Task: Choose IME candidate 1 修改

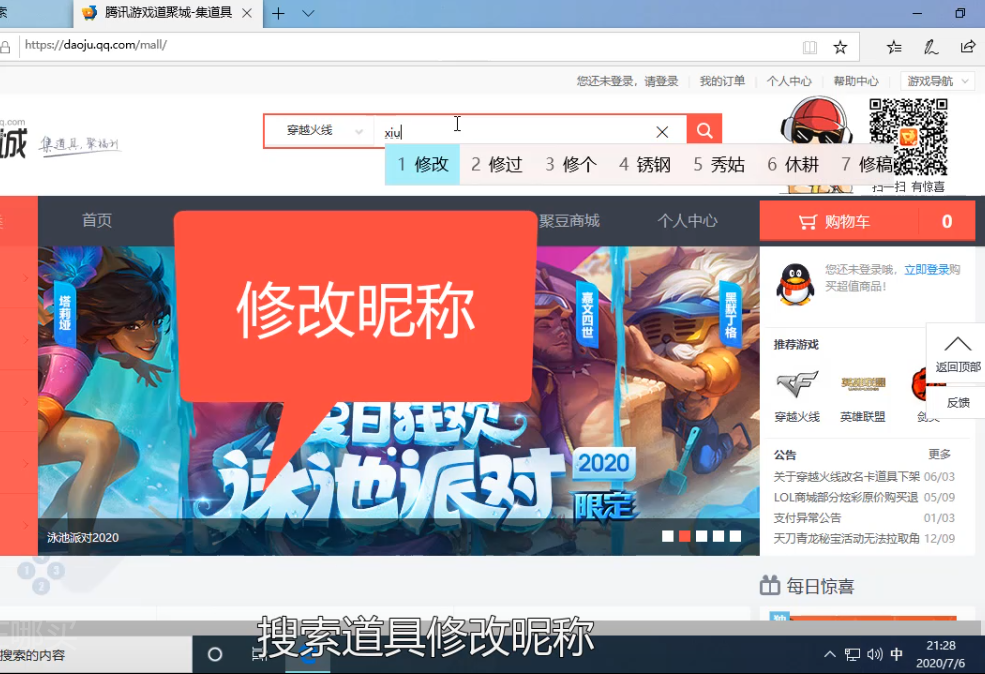Action: coord(422,165)
